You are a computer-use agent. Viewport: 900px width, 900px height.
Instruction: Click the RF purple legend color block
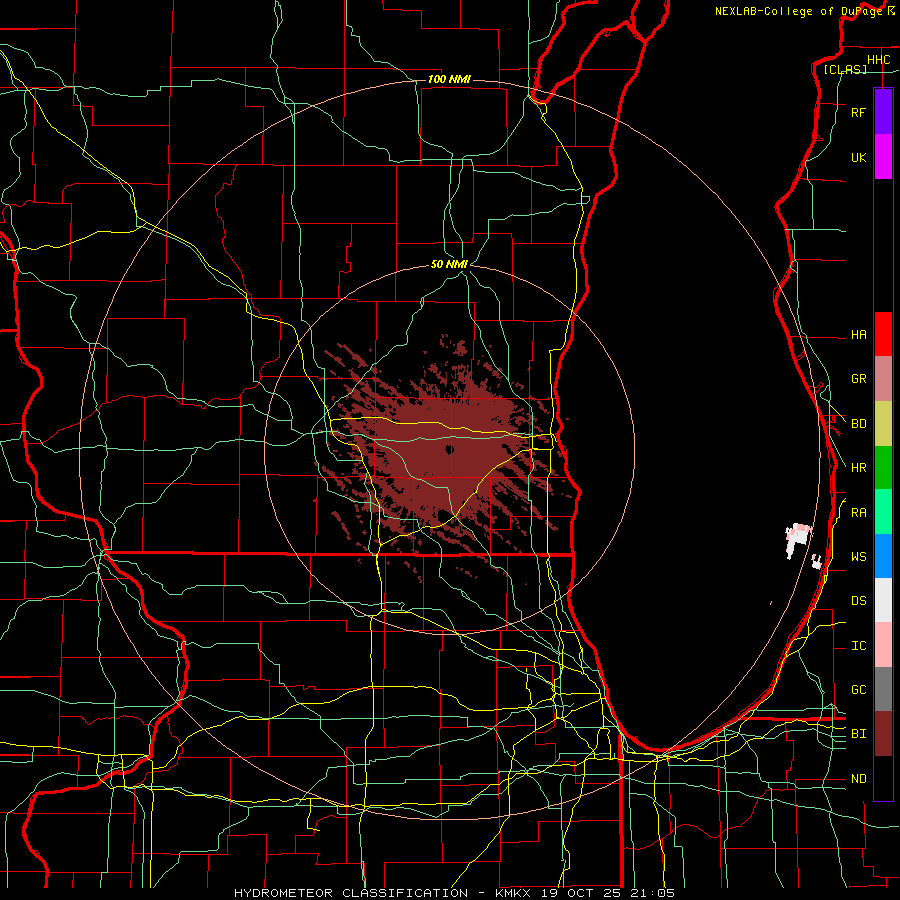pos(883,112)
